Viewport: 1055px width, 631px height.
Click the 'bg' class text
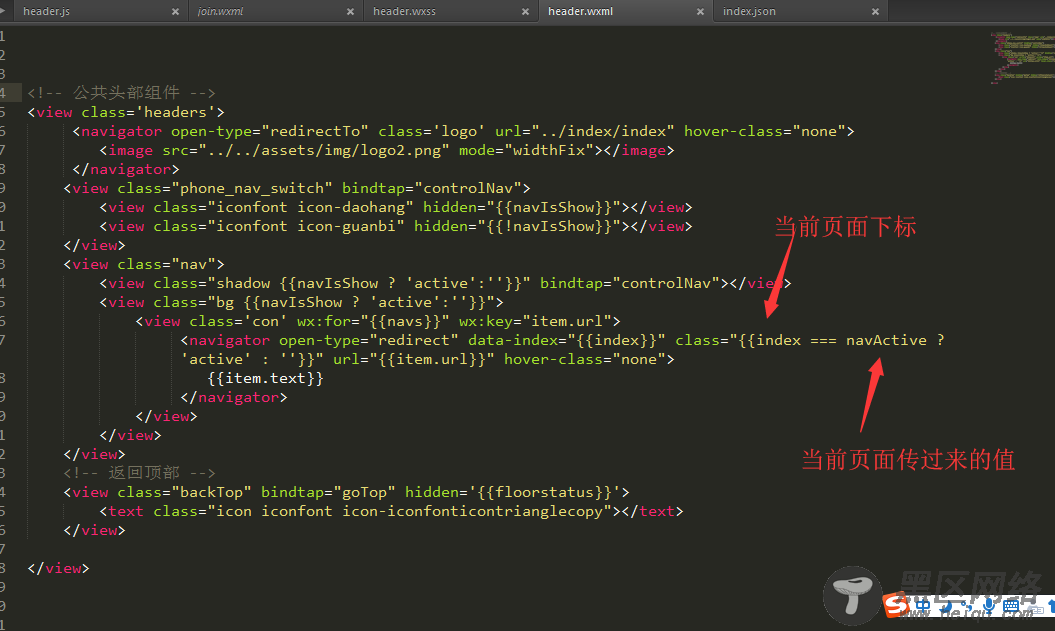(x=225, y=302)
